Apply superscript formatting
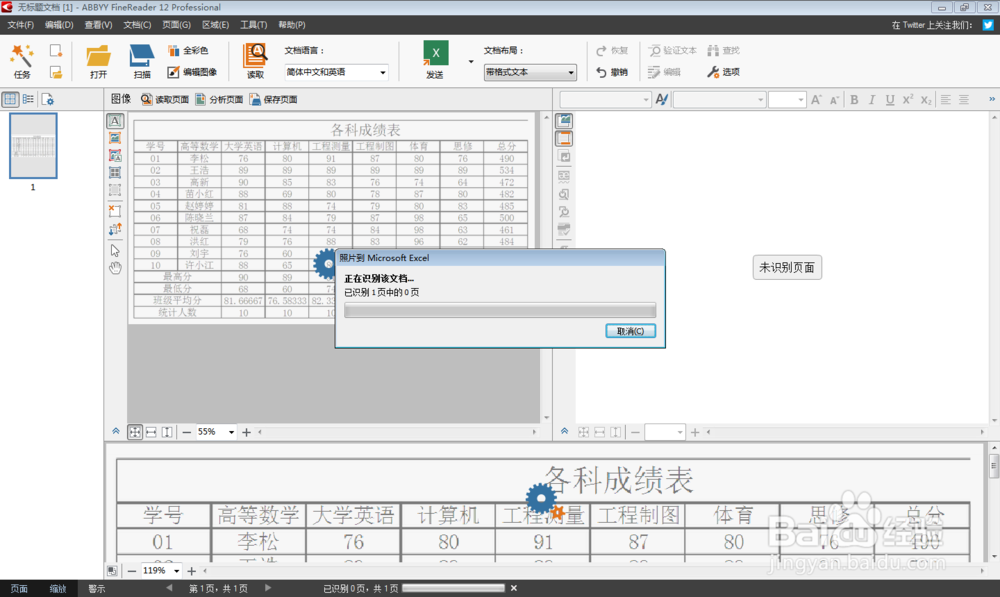This screenshot has height=597, width=1000. (908, 100)
